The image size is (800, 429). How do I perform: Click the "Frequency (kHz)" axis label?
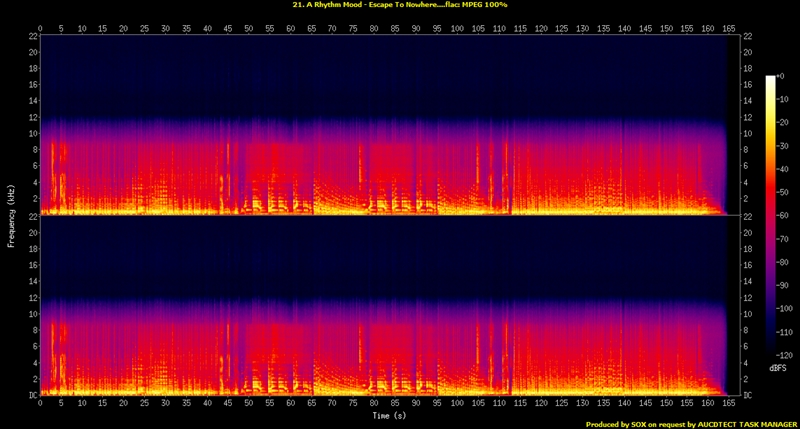10,214
